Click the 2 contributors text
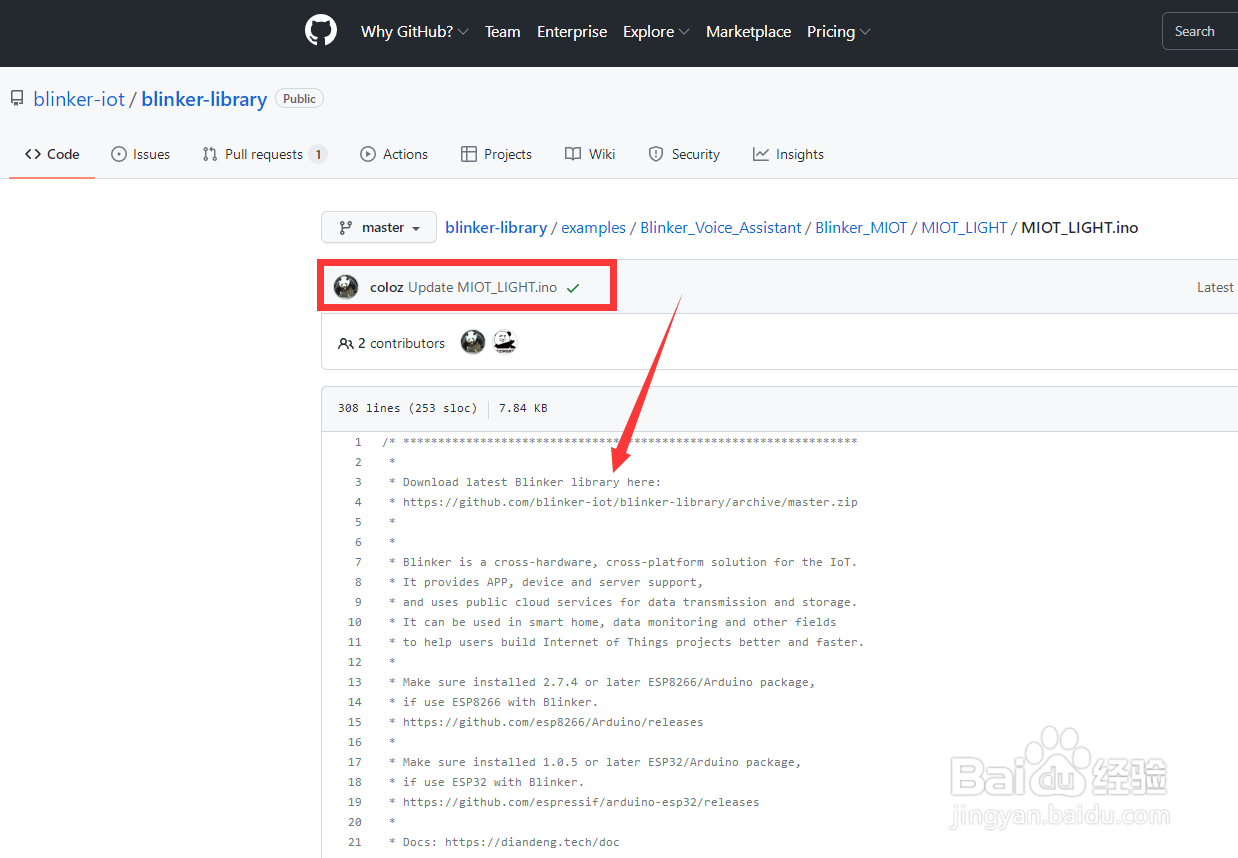The image size is (1238, 858). (x=401, y=343)
